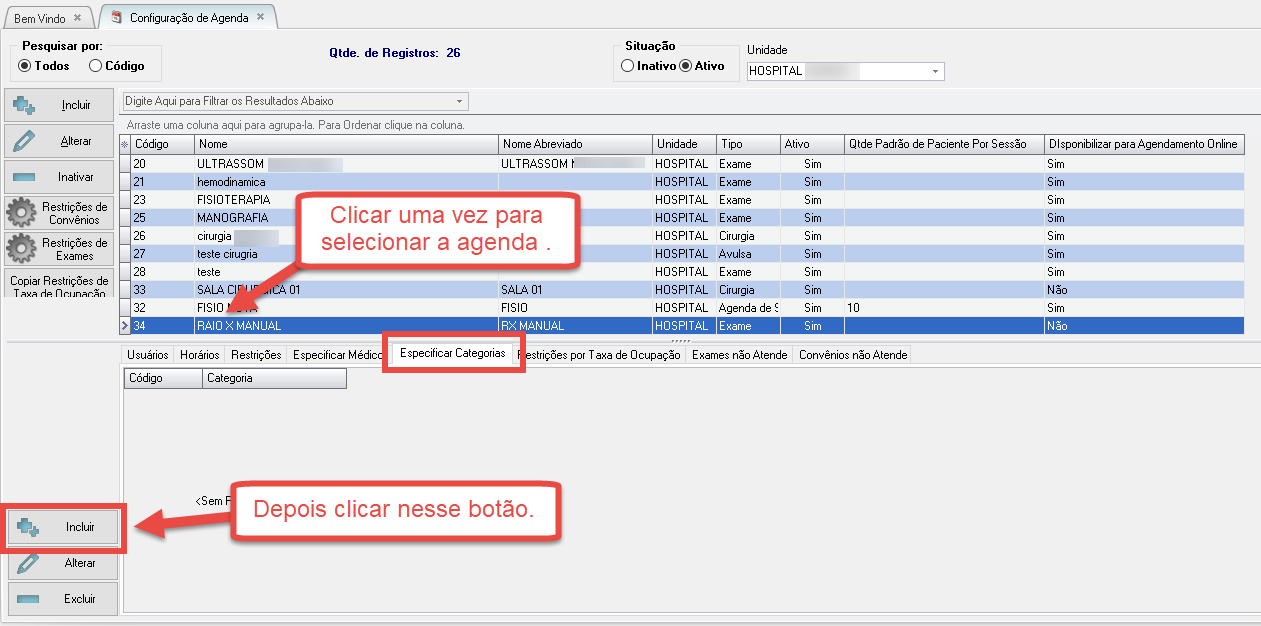Open the results filter dropdown arrow
Screen dimensions: 1261x626
pyautogui.click(x=459, y=101)
